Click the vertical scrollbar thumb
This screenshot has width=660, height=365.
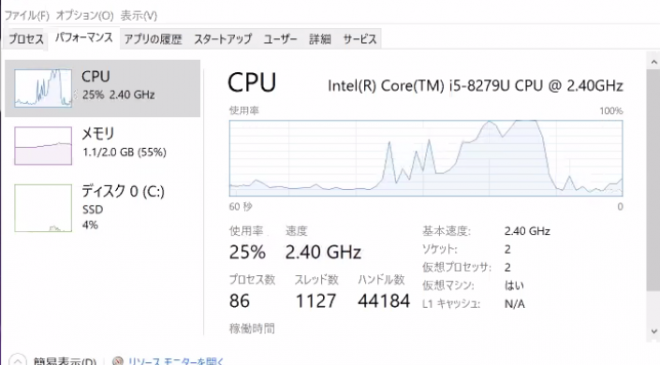coord(653,180)
